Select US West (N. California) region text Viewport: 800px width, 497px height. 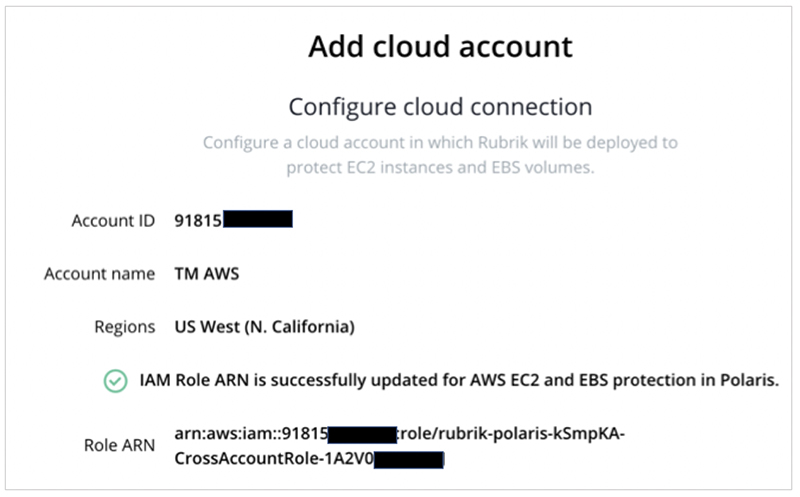(264, 327)
